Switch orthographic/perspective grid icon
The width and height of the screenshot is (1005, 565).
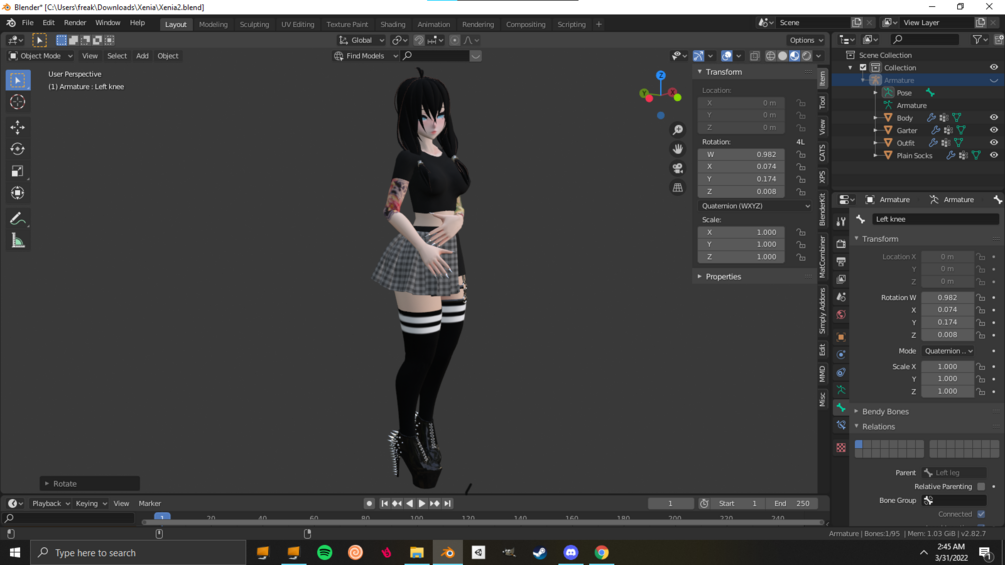point(677,188)
